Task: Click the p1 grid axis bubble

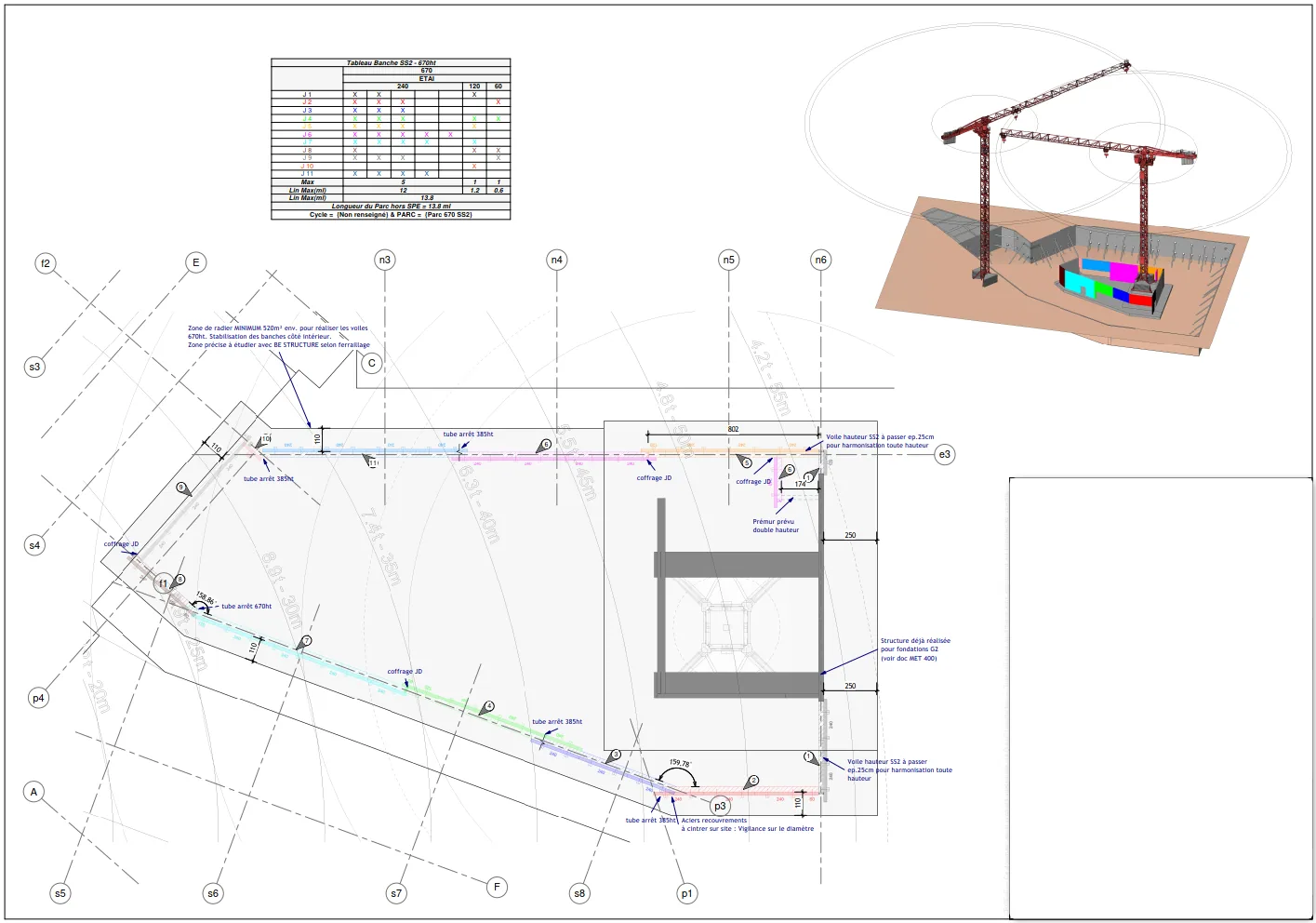Action: coord(686,893)
